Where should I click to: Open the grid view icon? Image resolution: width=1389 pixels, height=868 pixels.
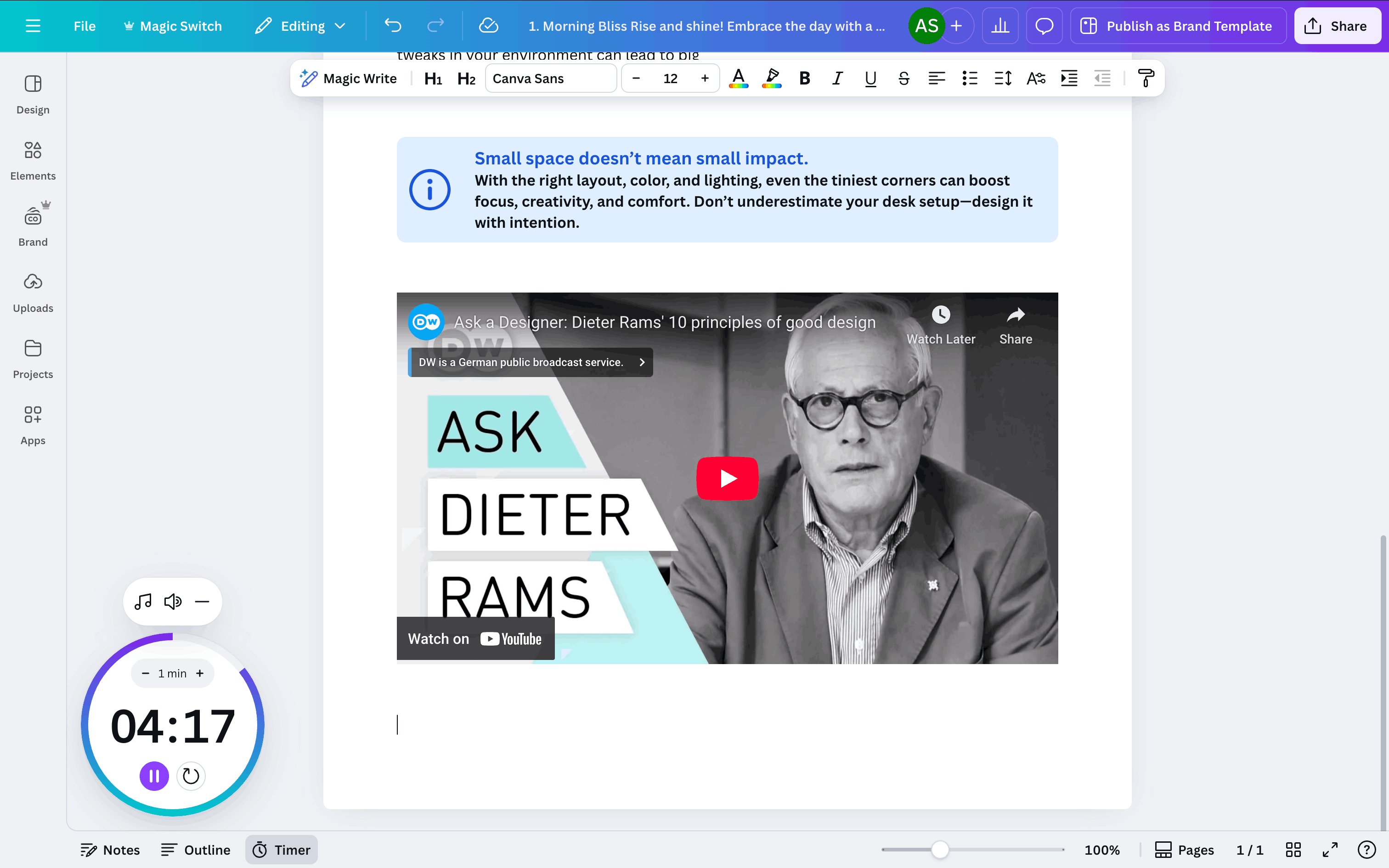pos(1293,850)
